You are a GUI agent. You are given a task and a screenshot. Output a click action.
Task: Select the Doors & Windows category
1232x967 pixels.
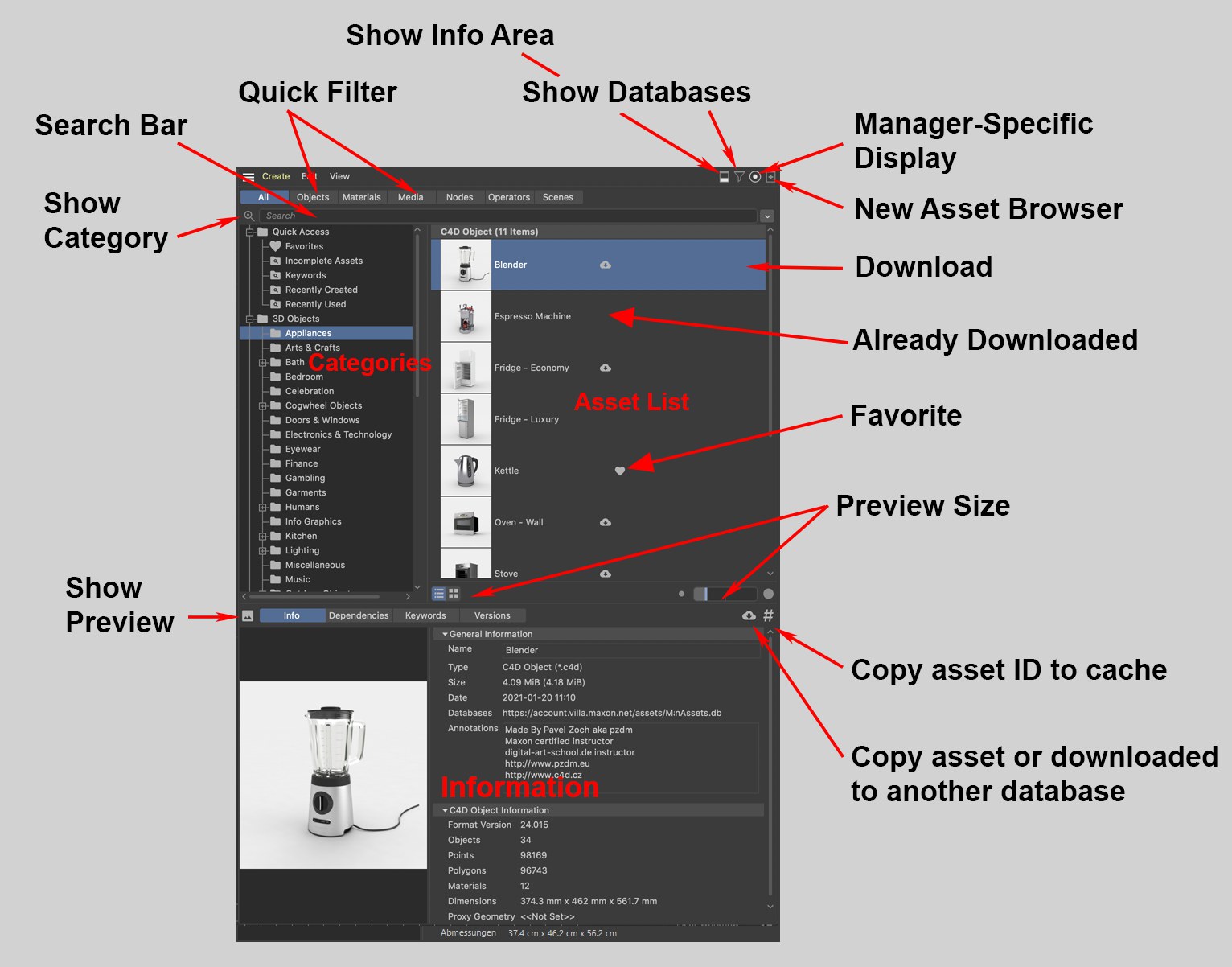pos(322,420)
